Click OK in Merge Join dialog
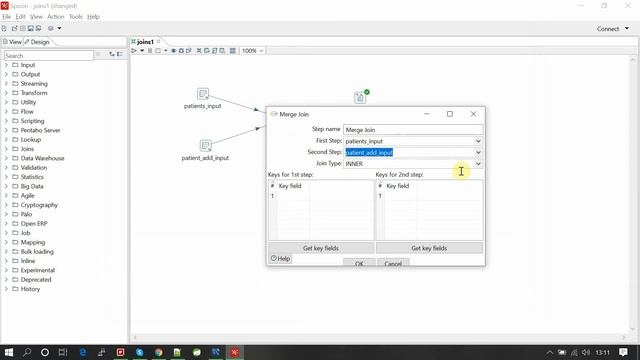Viewport: 640px width, 360px height. 359,263
